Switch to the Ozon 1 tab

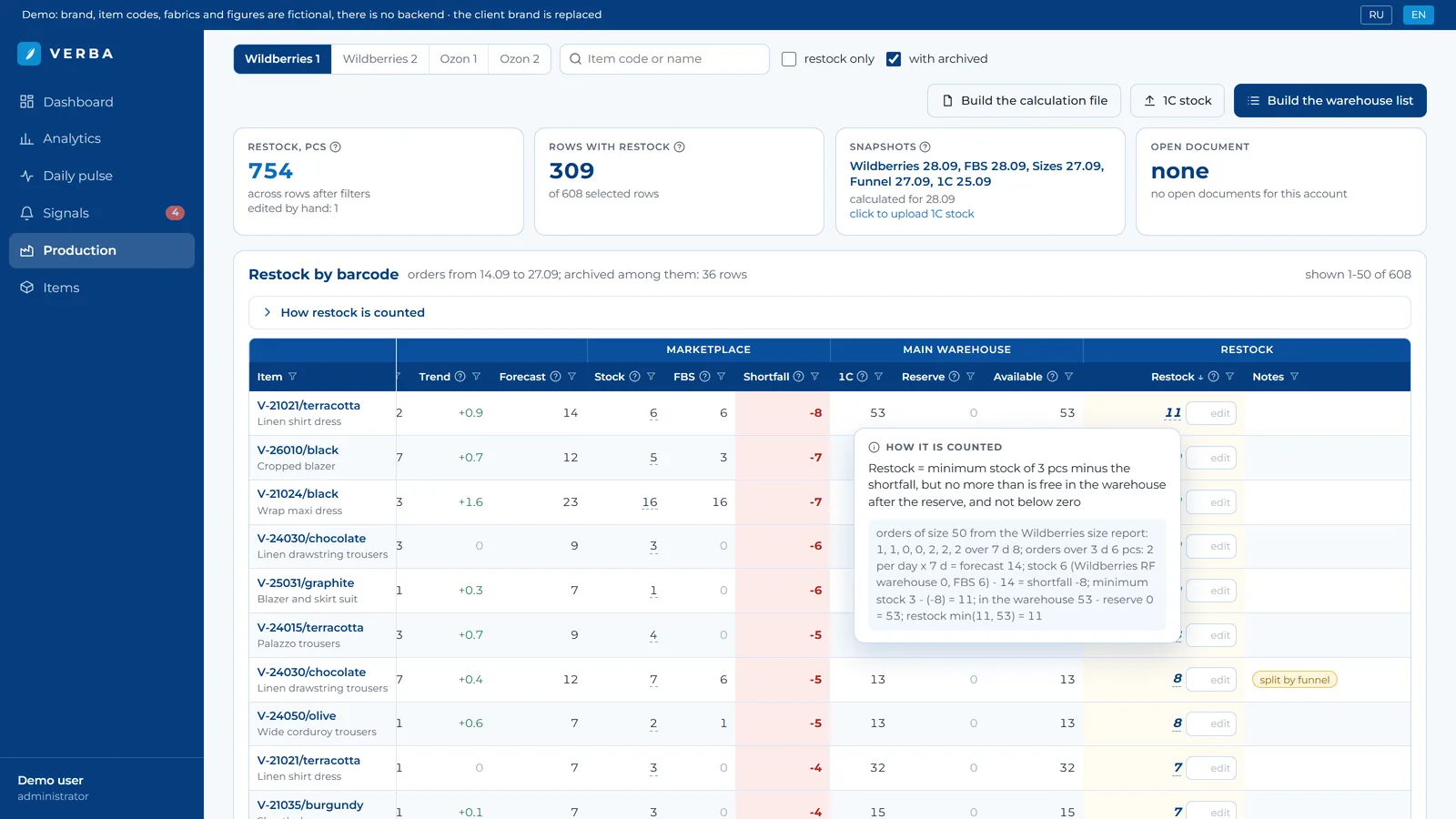tap(459, 59)
